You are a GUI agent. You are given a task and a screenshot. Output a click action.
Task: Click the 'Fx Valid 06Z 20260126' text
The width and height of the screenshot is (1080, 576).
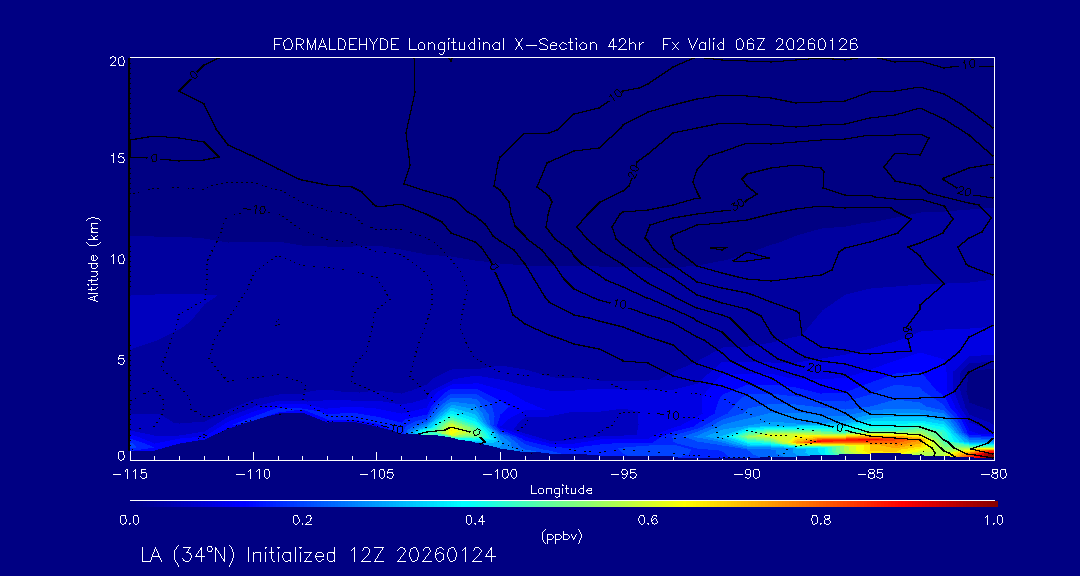click(760, 45)
